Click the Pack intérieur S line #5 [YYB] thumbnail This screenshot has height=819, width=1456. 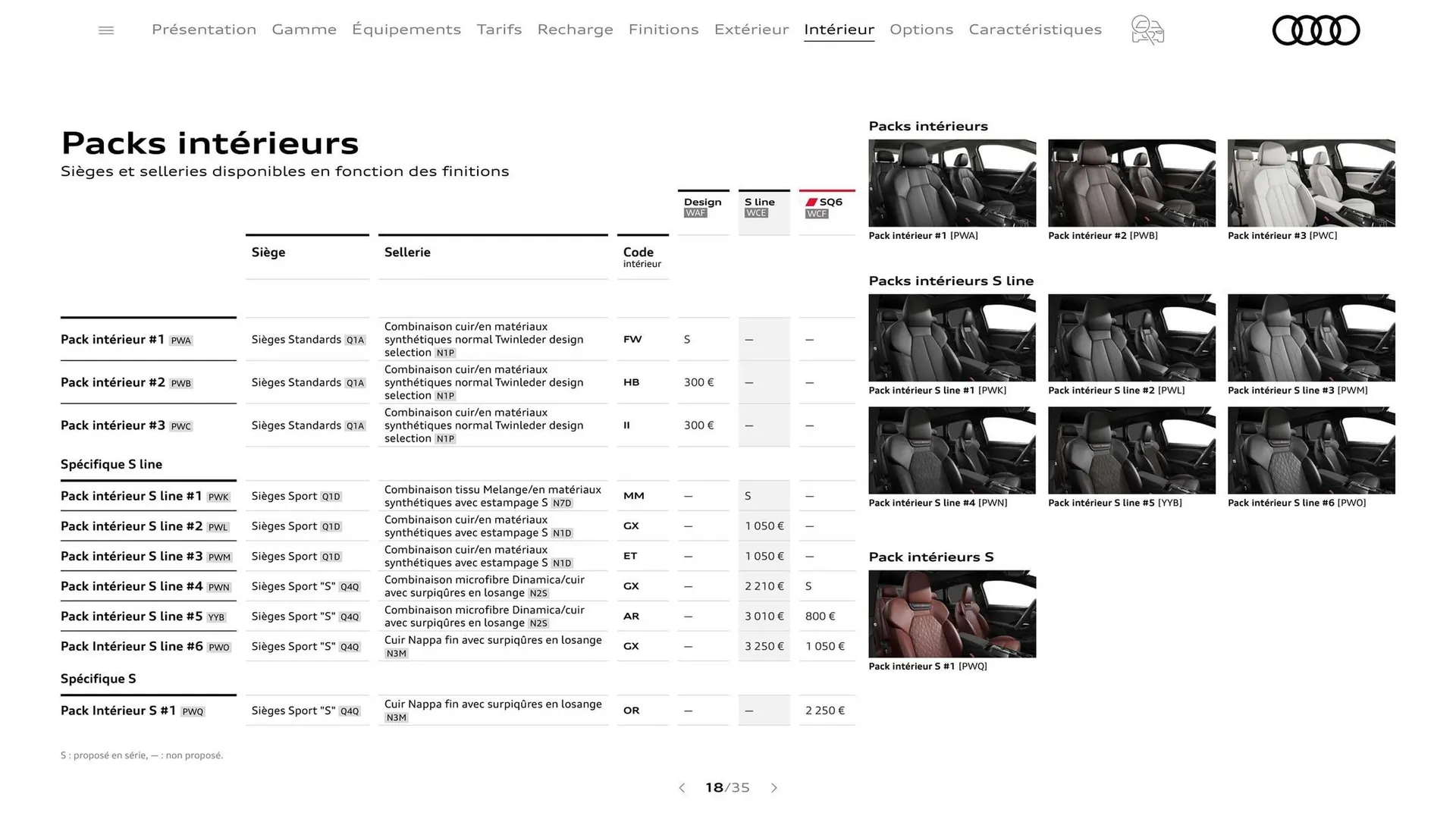pos(1131,449)
